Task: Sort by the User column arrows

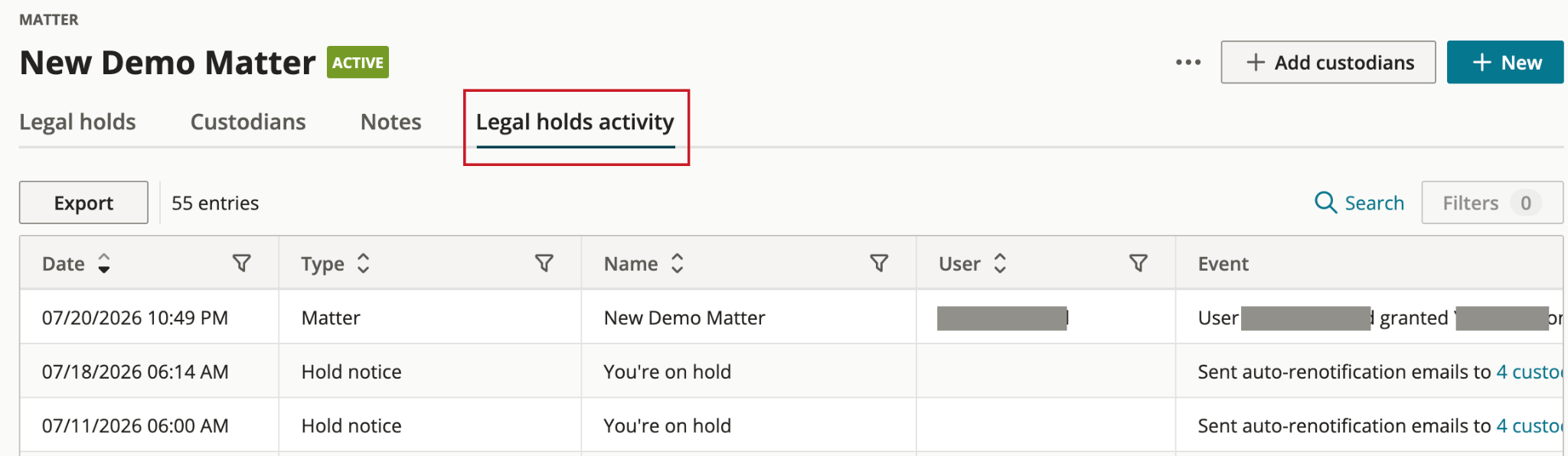Action: click(x=1000, y=263)
